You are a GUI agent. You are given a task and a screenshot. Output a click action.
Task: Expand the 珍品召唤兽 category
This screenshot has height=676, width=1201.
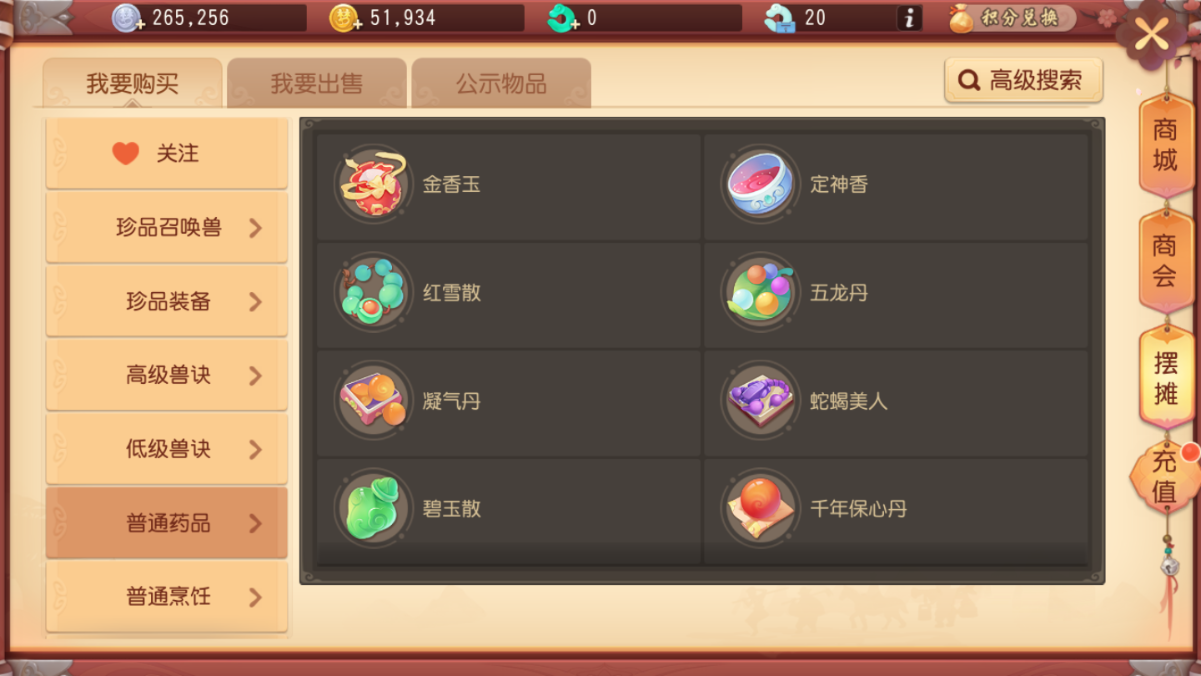(x=167, y=227)
